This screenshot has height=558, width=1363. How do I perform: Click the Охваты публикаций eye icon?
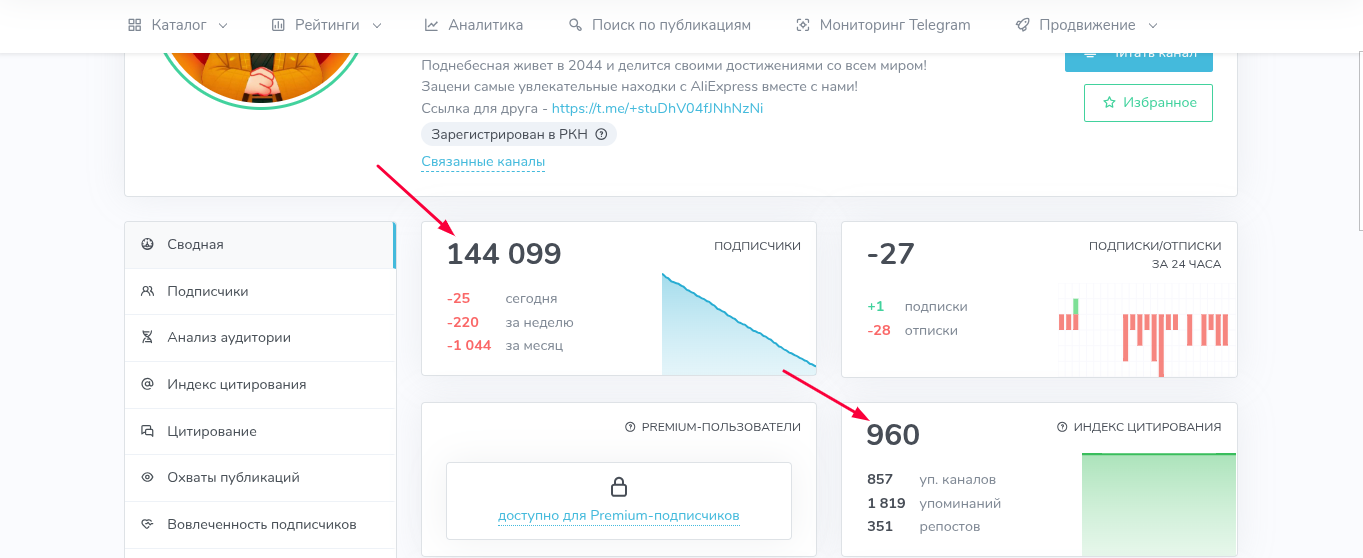point(147,478)
